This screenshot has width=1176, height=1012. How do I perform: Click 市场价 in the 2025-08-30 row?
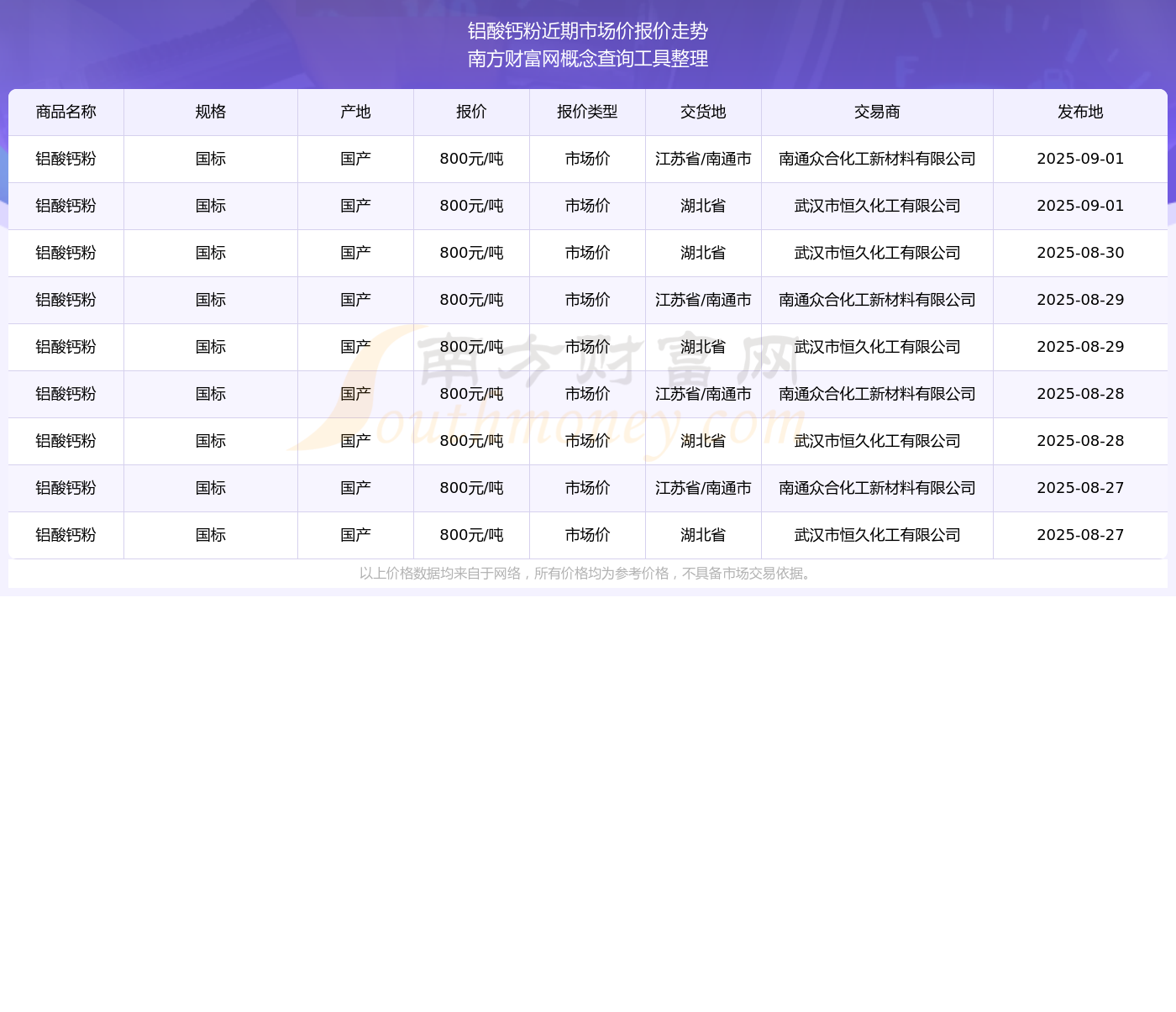click(587, 253)
